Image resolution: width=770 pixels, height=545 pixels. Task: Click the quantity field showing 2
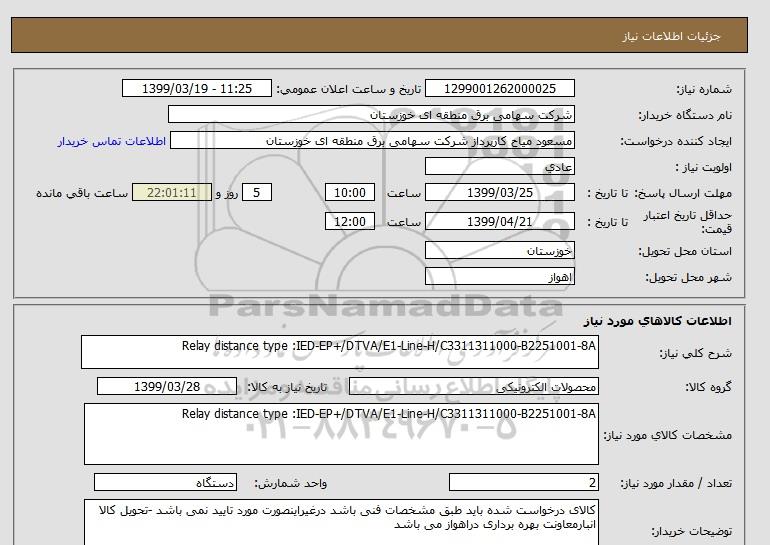pyautogui.click(x=523, y=483)
